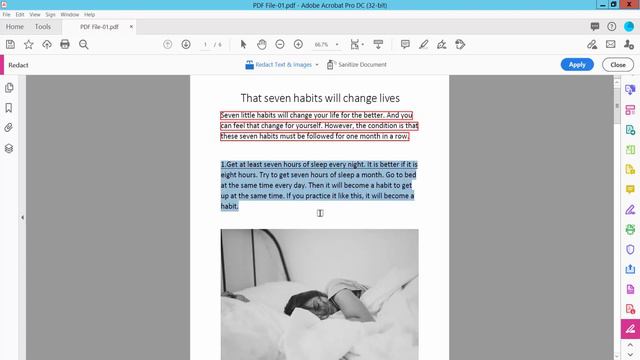Open the Window menu
This screenshot has height=360, width=640.
click(x=69, y=14)
